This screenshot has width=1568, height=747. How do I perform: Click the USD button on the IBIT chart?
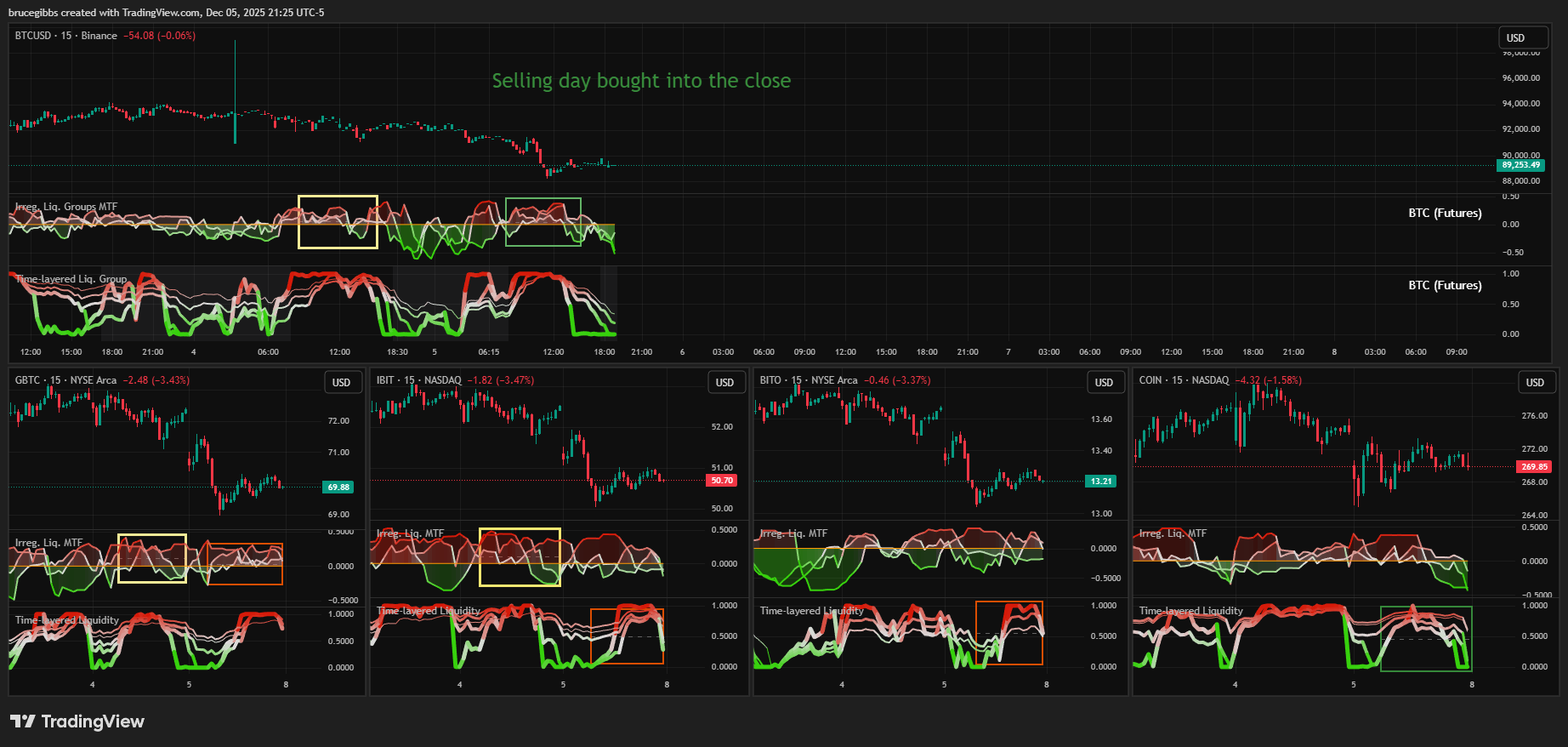[725, 383]
